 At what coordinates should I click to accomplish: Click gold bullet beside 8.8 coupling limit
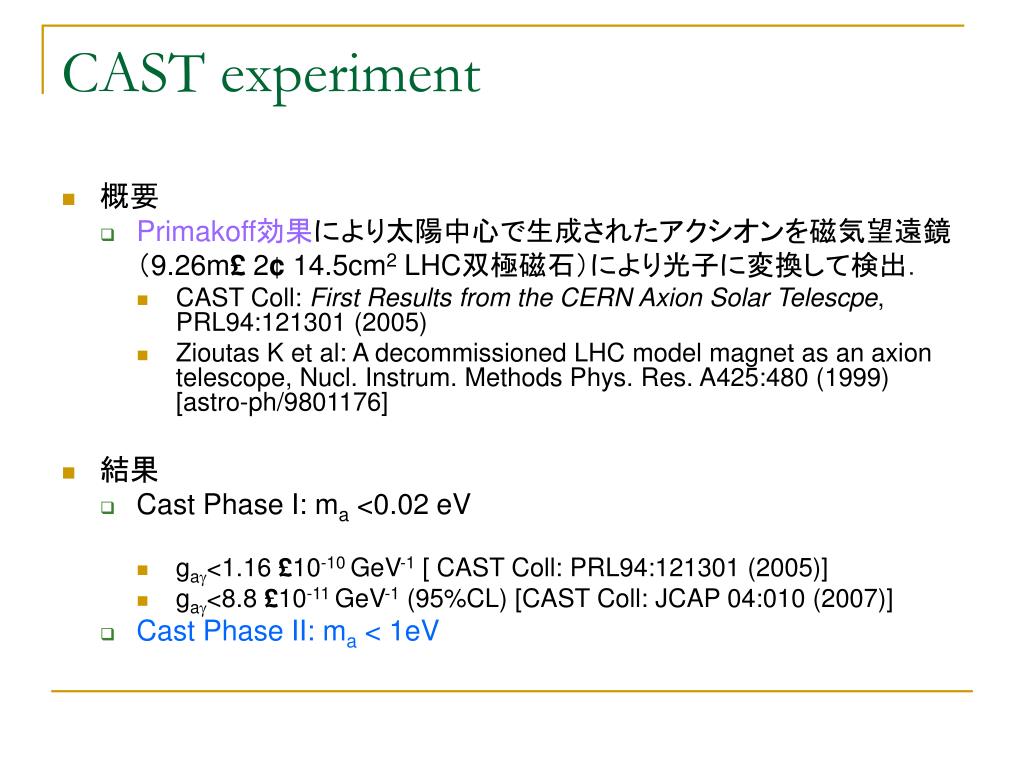(x=143, y=601)
